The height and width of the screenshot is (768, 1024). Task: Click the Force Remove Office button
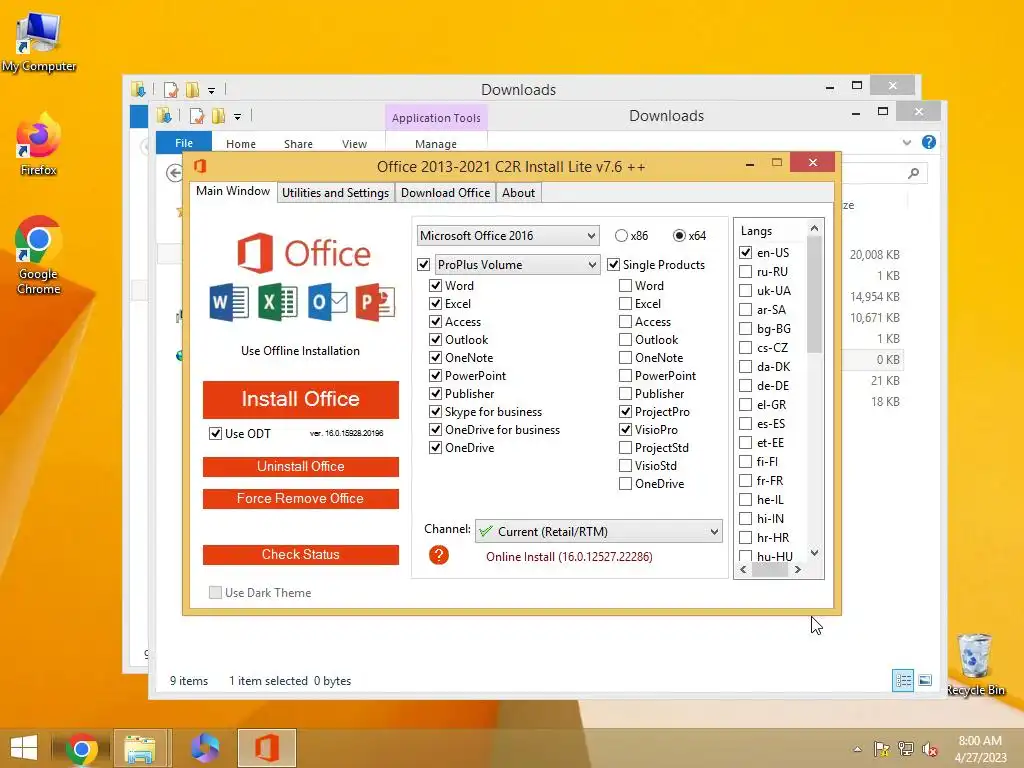[300, 498]
